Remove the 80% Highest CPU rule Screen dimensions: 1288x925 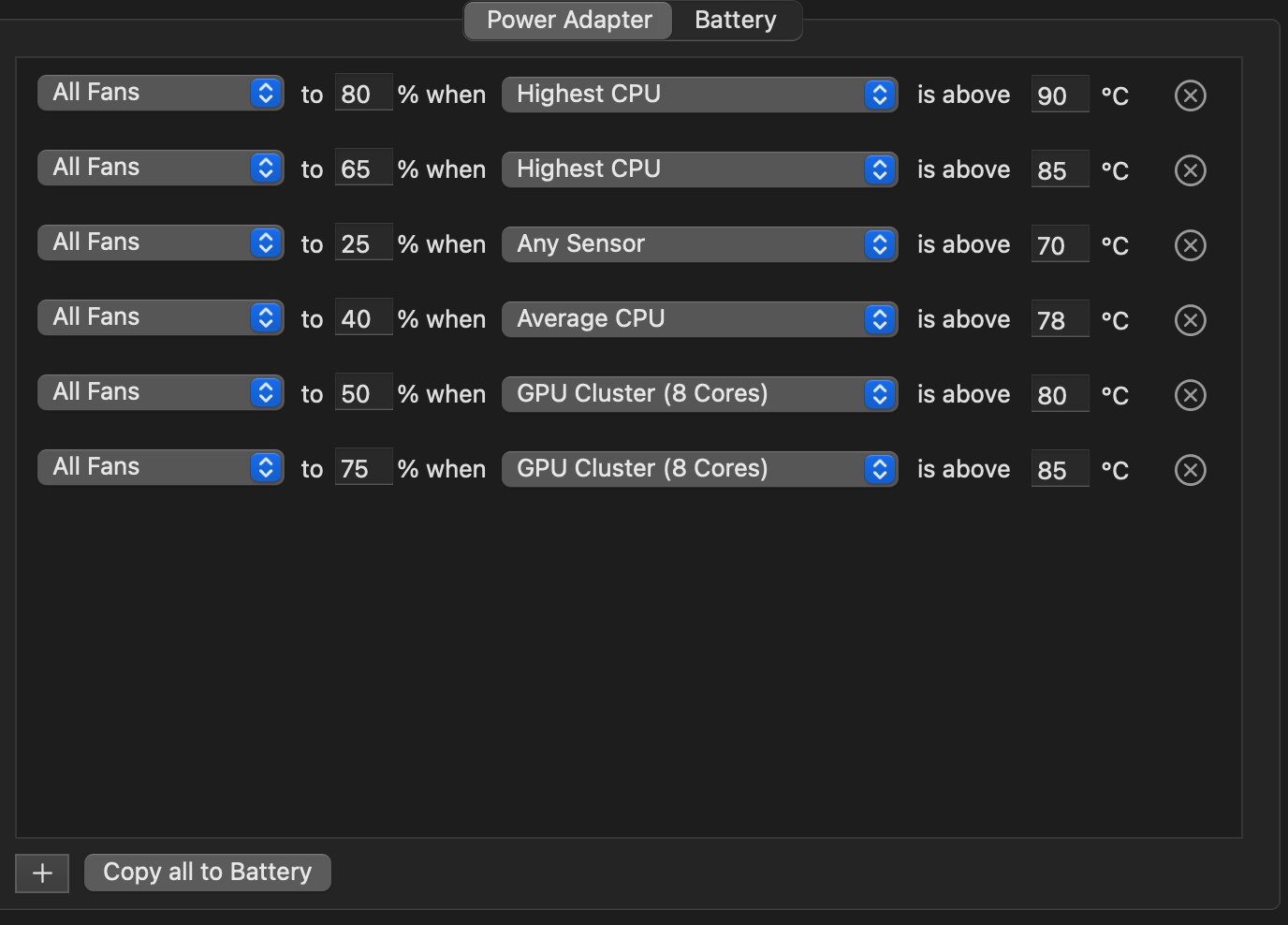(x=1190, y=95)
